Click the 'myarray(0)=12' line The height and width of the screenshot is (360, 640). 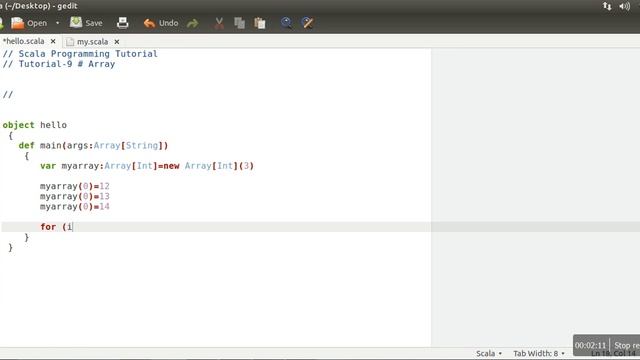click(x=75, y=186)
